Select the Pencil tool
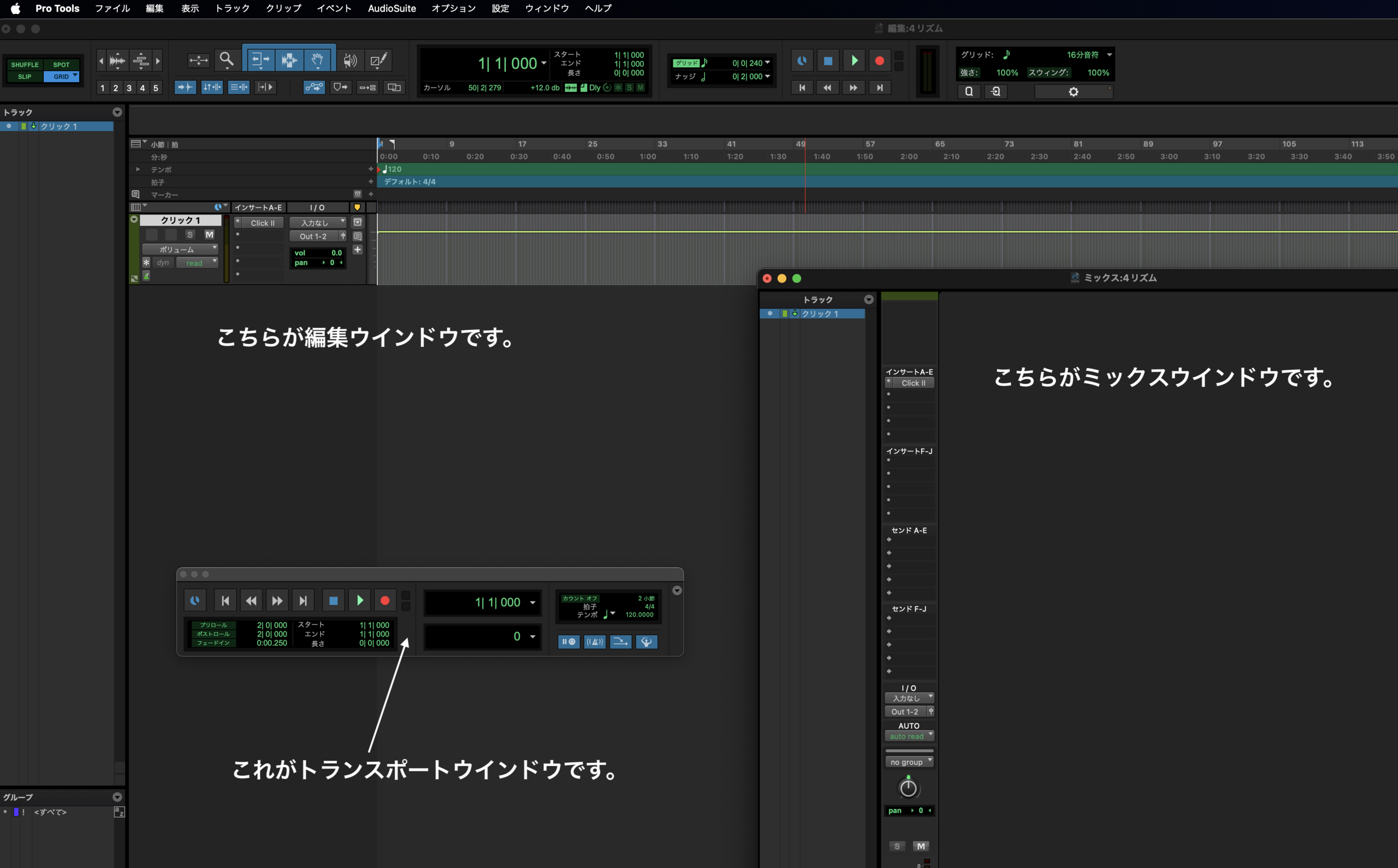1398x868 pixels. (x=378, y=60)
